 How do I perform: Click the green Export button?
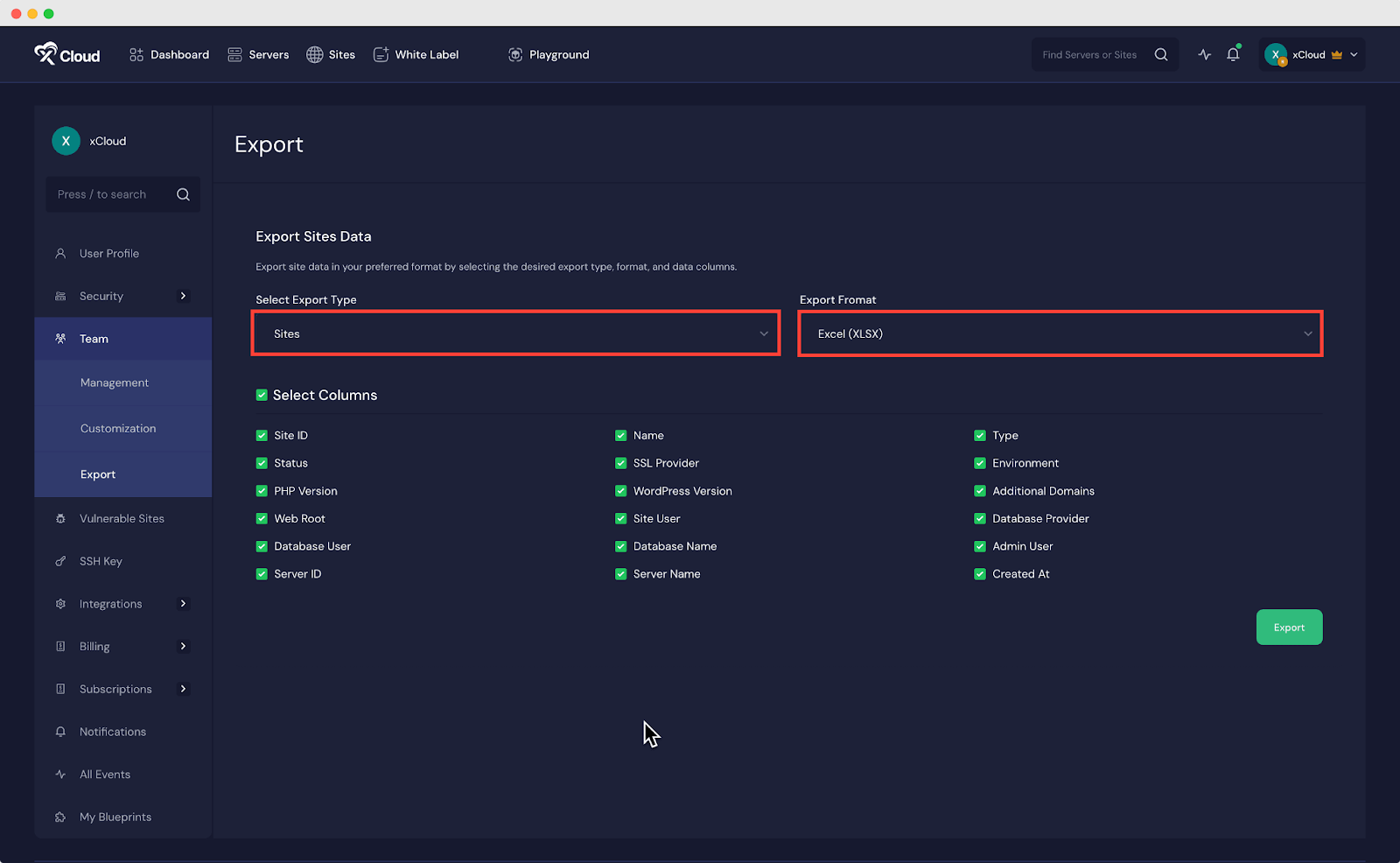[1289, 627]
